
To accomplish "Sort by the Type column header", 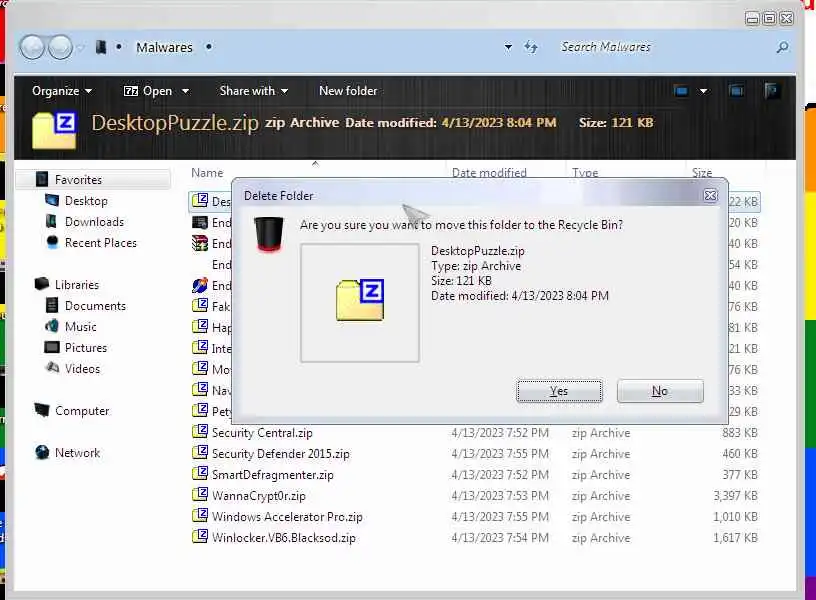I will coord(585,173).
